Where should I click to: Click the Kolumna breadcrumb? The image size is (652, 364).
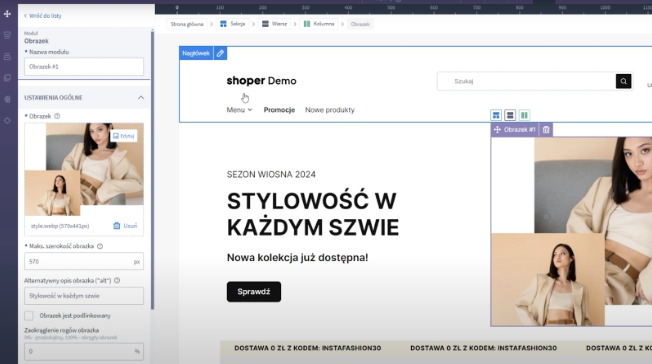[x=319, y=24]
